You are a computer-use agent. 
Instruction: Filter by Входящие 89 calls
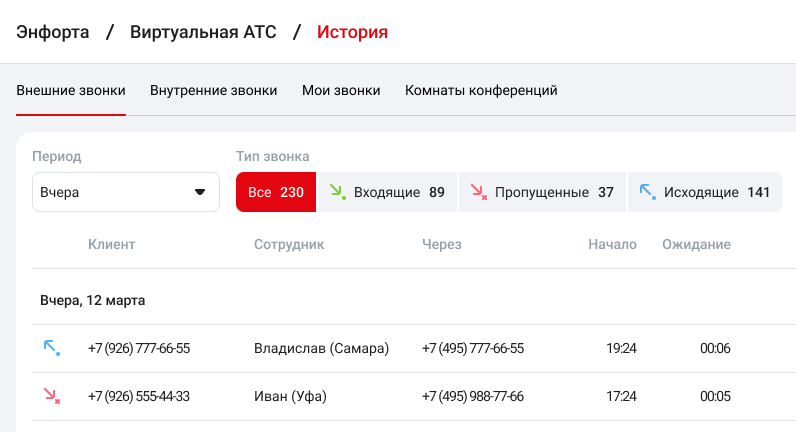coord(387,192)
